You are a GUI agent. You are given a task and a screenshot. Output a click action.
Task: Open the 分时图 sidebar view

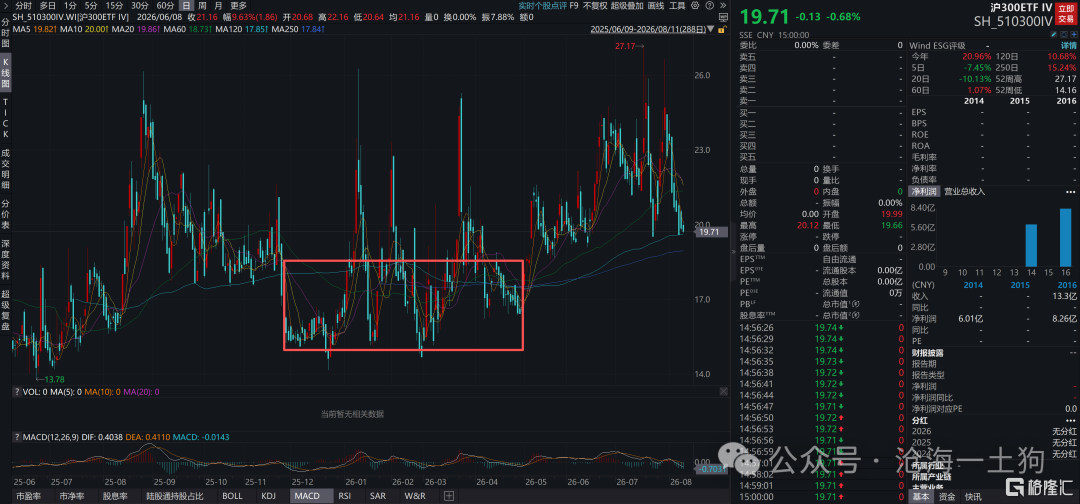click(x=6, y=33)
